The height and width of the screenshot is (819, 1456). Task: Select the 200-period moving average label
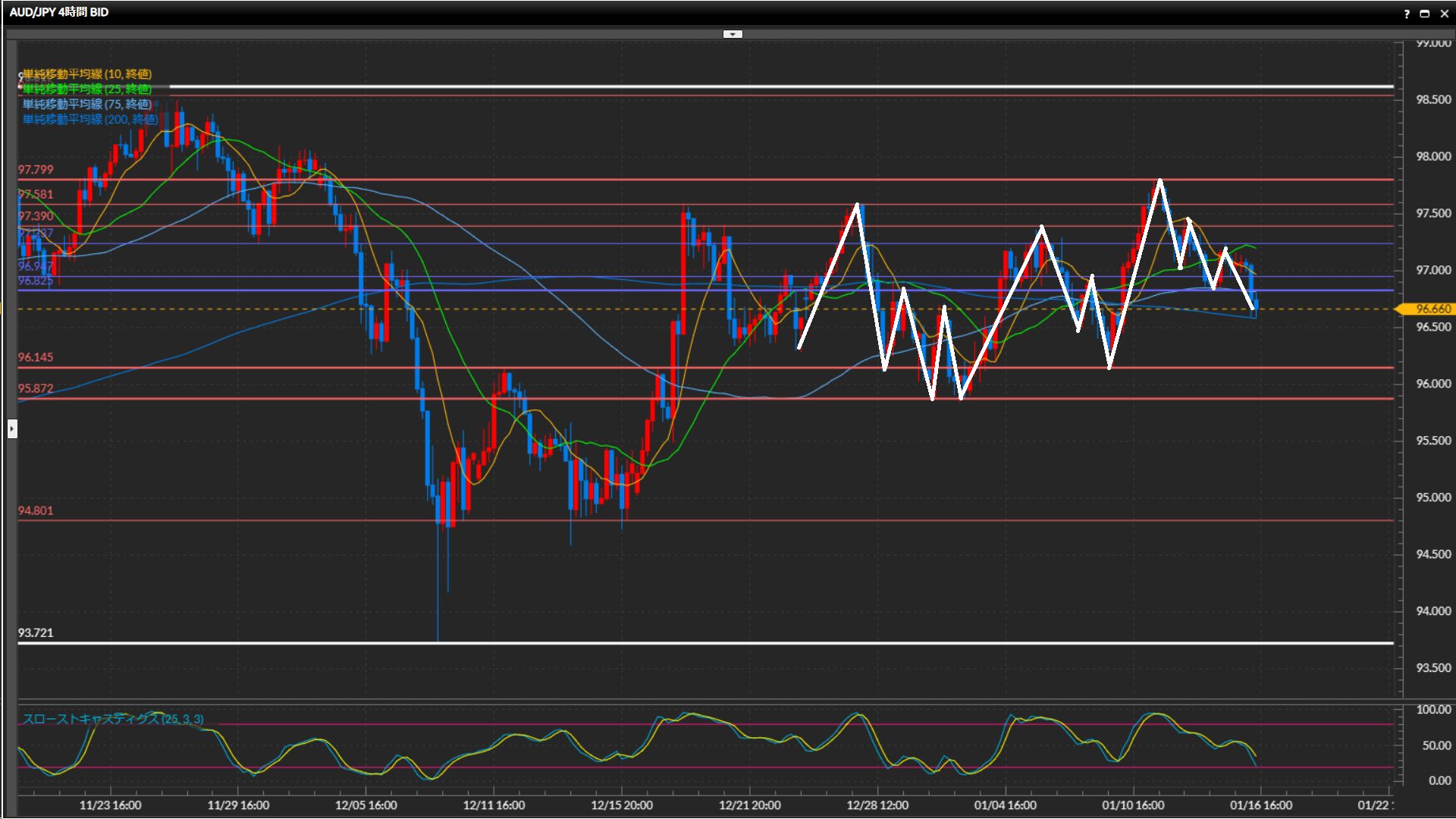pyautogui.click(x=90, y=119)
